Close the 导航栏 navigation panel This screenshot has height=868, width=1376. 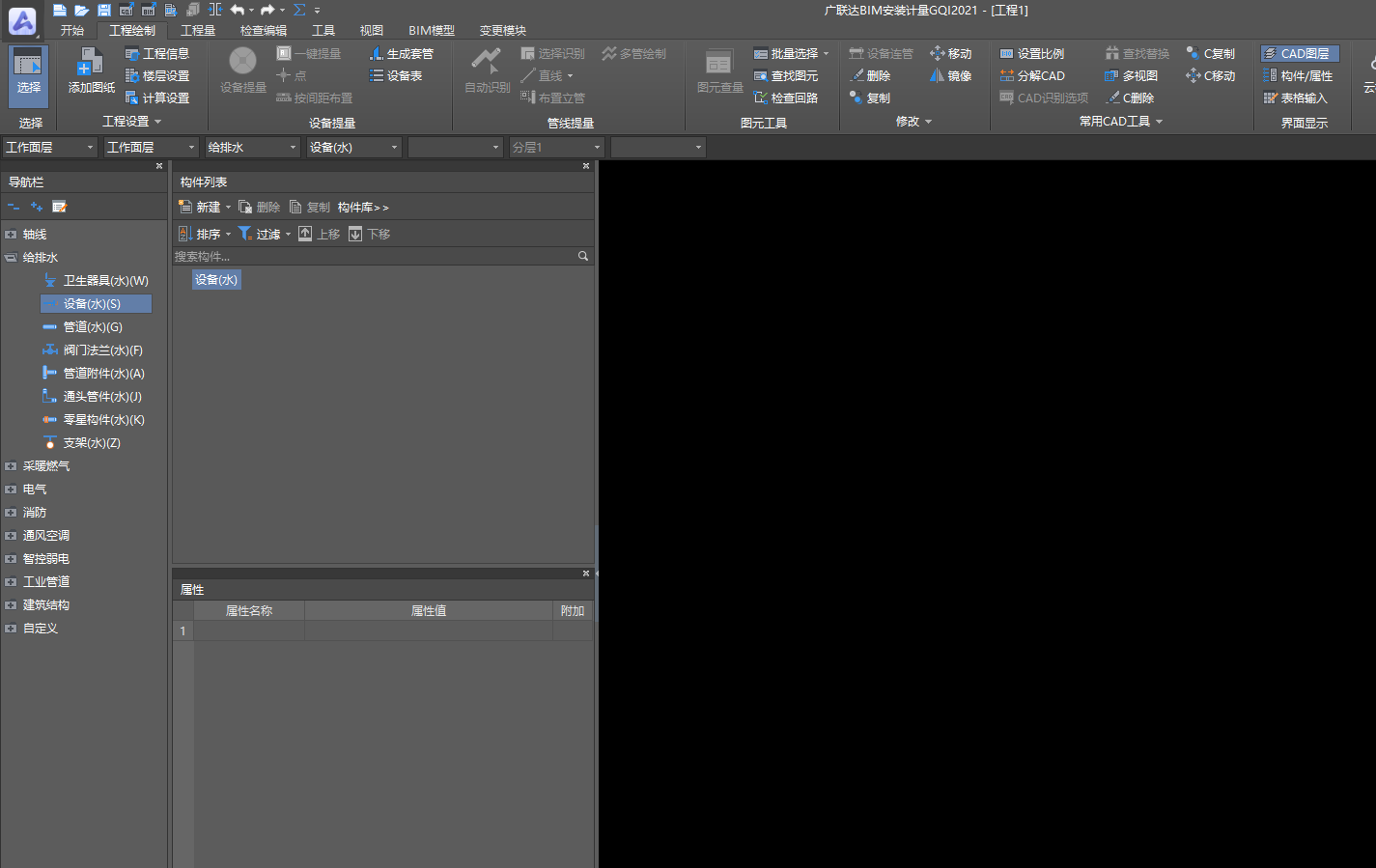[159, 166]
